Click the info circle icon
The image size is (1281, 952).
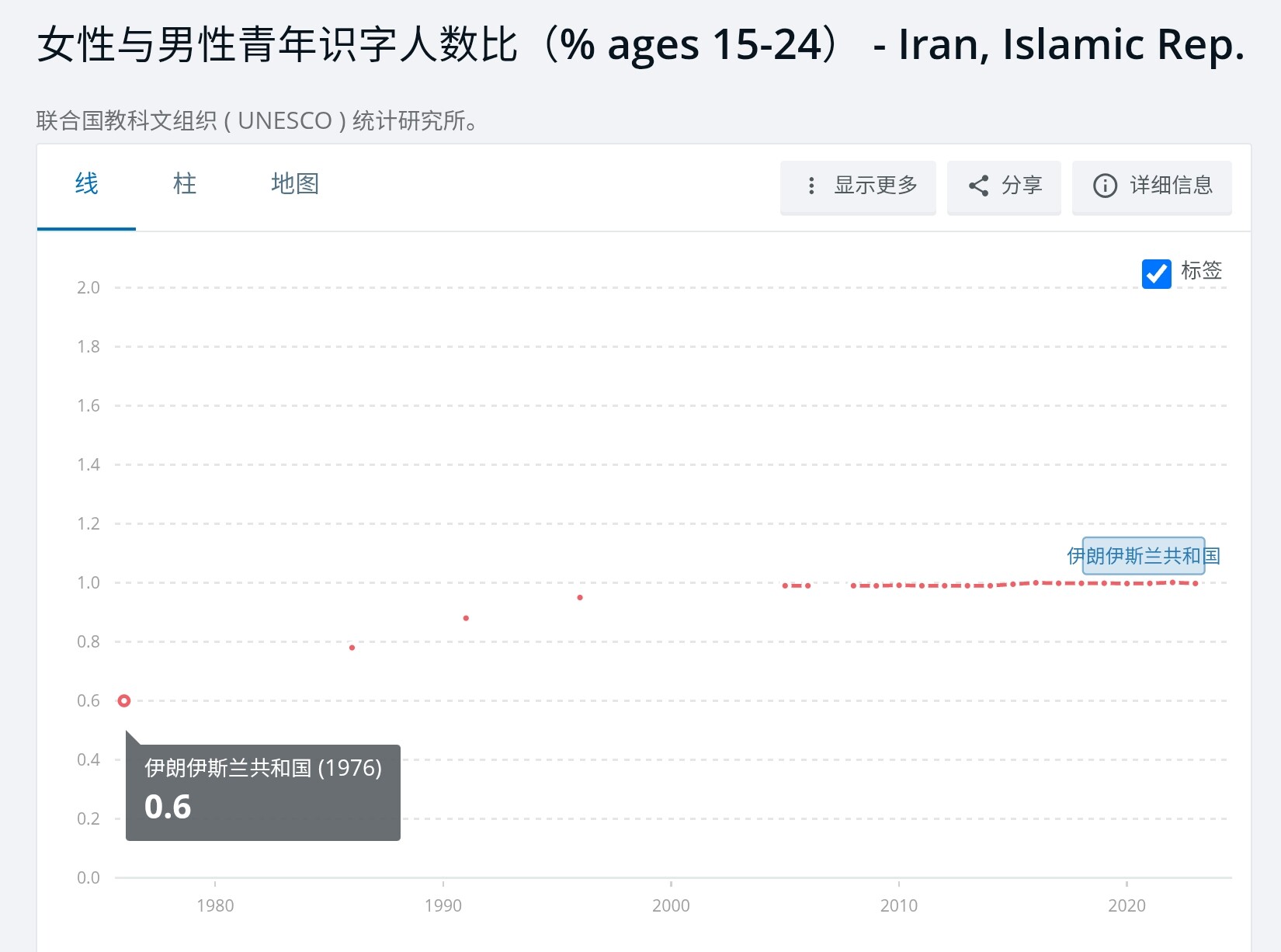1105,186
